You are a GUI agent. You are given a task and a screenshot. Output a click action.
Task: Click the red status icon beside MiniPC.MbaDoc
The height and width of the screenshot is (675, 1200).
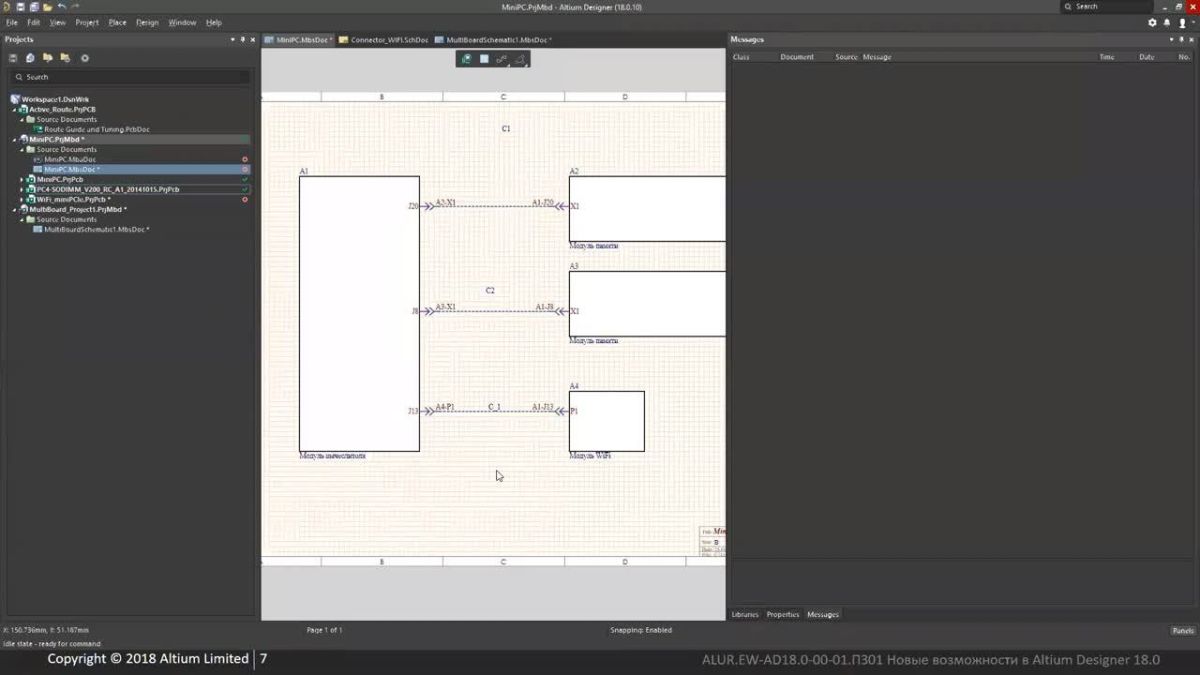tap(245, 159)
